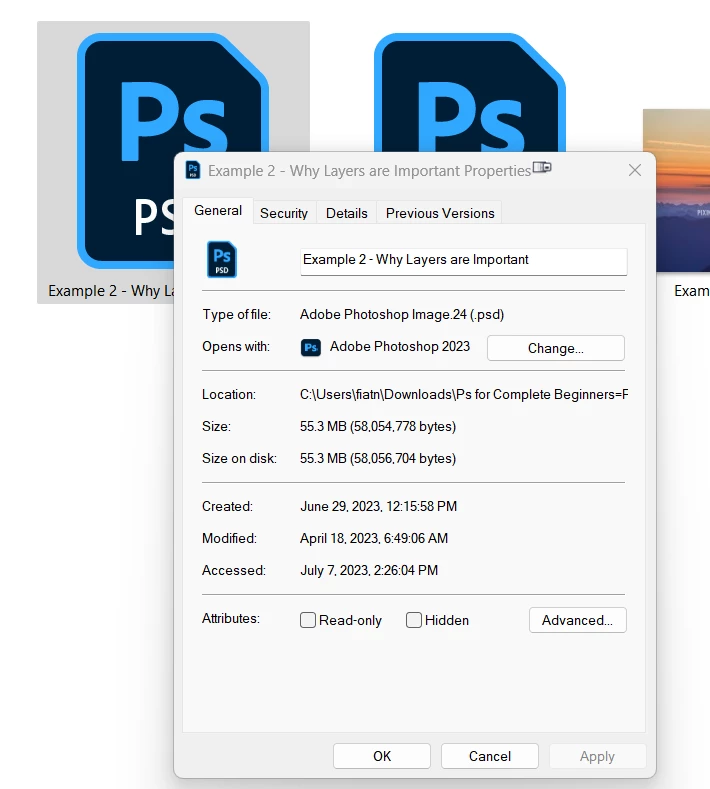Open the Previous Versions tab
Screen dimensions: 710x789
point(440,213)
